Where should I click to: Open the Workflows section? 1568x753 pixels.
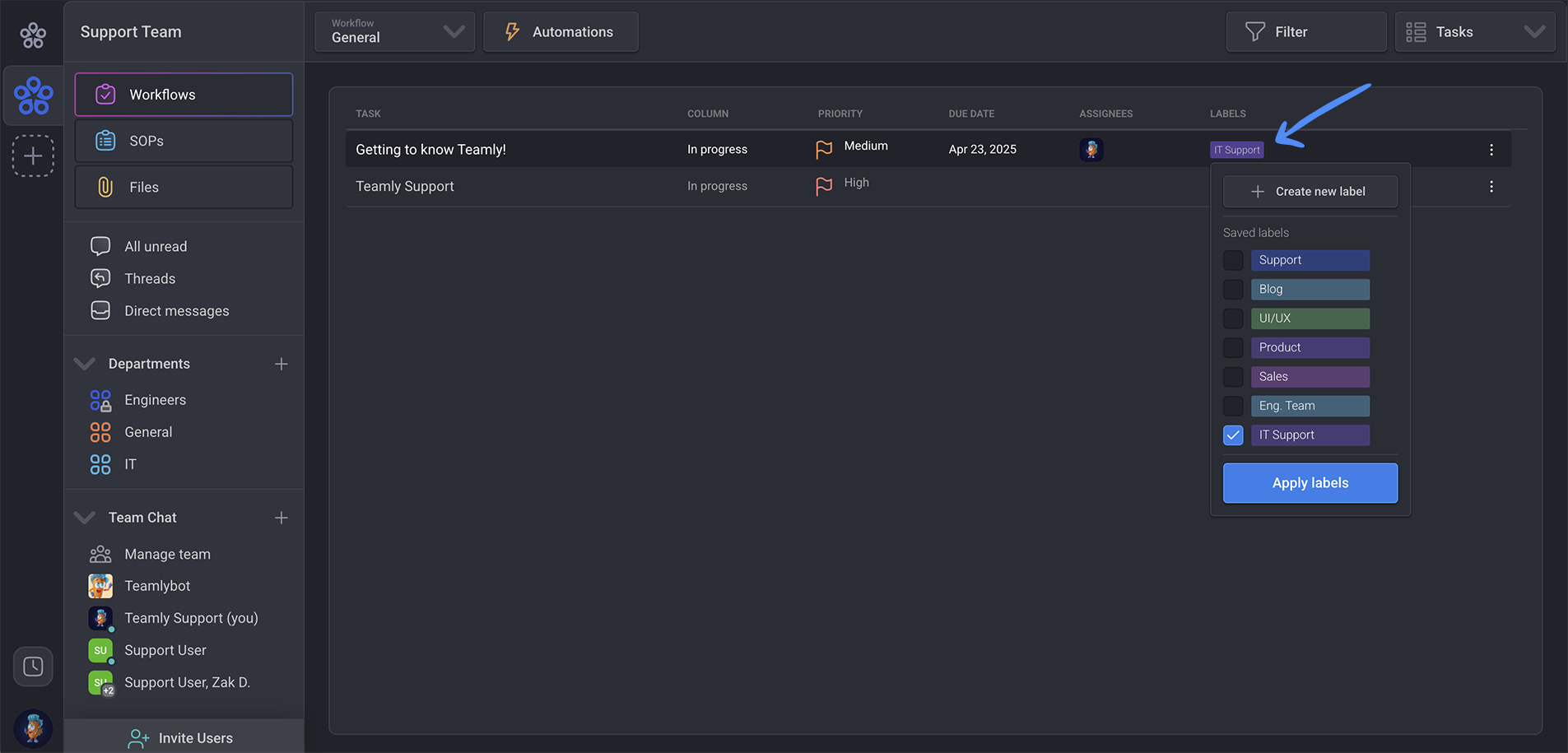coord(184,95)
